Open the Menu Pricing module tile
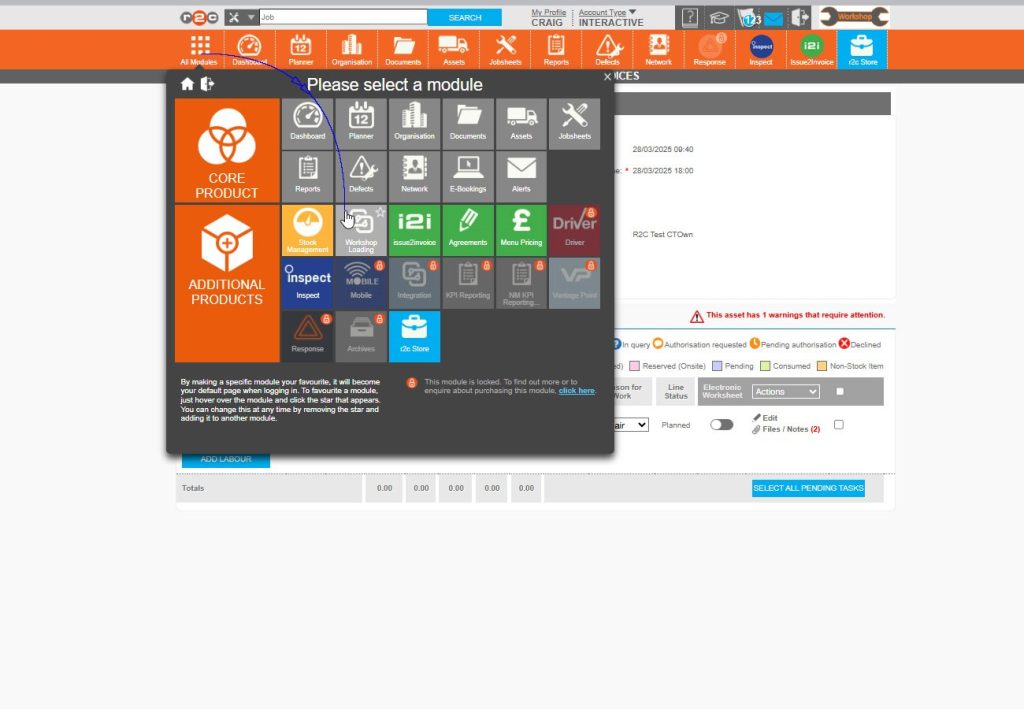This screenshot has height=709, width=1024. [x=521, y=229]
